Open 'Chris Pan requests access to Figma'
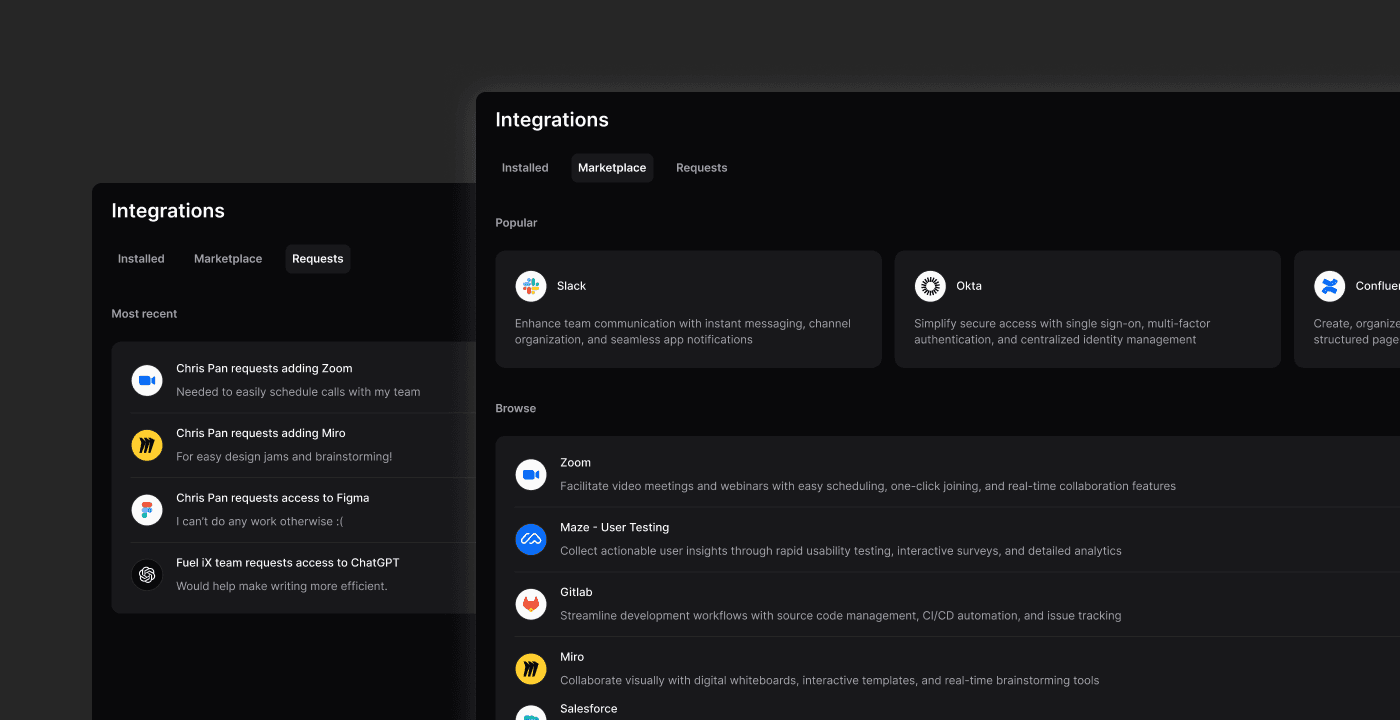Screen dimensions: 1400x720 tap(303, 510)
